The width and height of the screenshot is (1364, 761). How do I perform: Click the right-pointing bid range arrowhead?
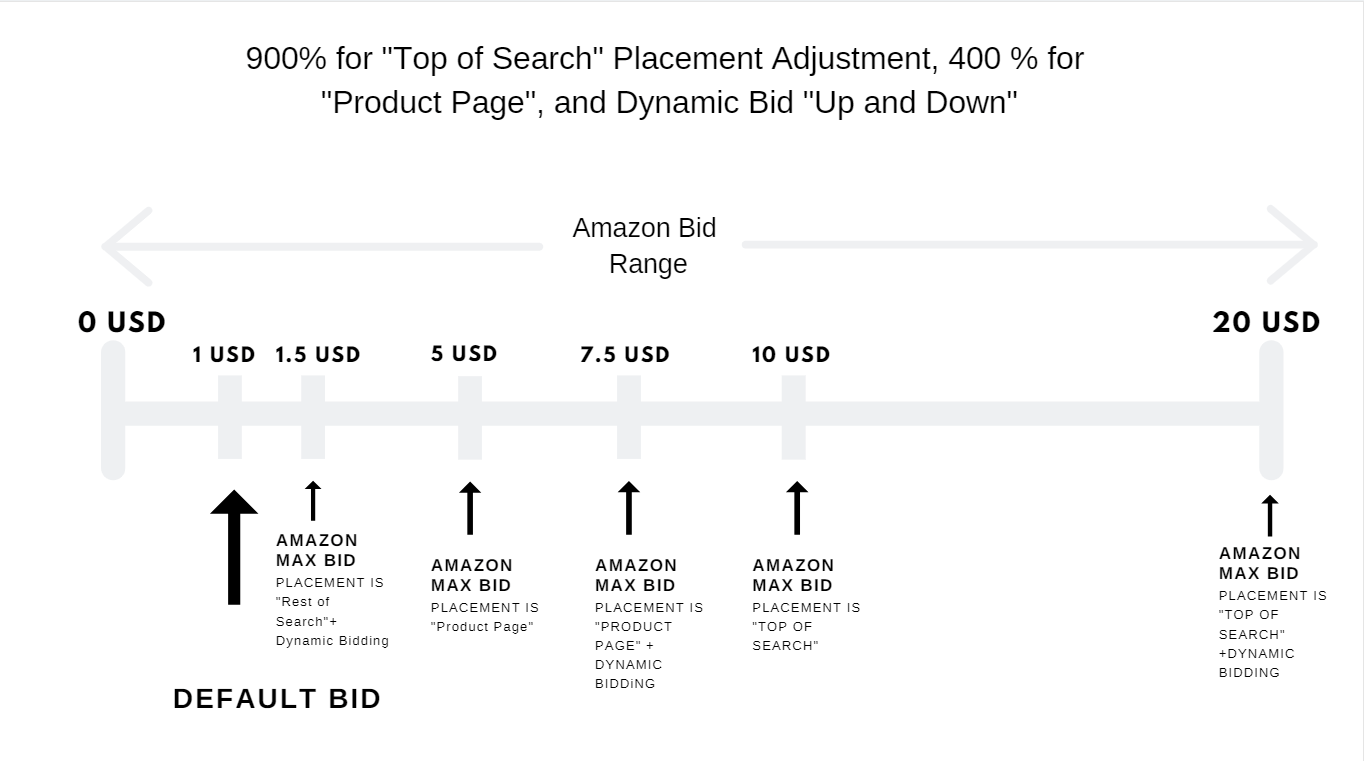coord(1293,245)
